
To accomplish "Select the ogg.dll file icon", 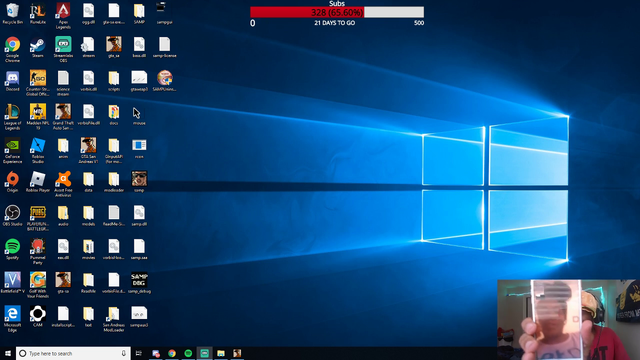I will tap(89, 13).
